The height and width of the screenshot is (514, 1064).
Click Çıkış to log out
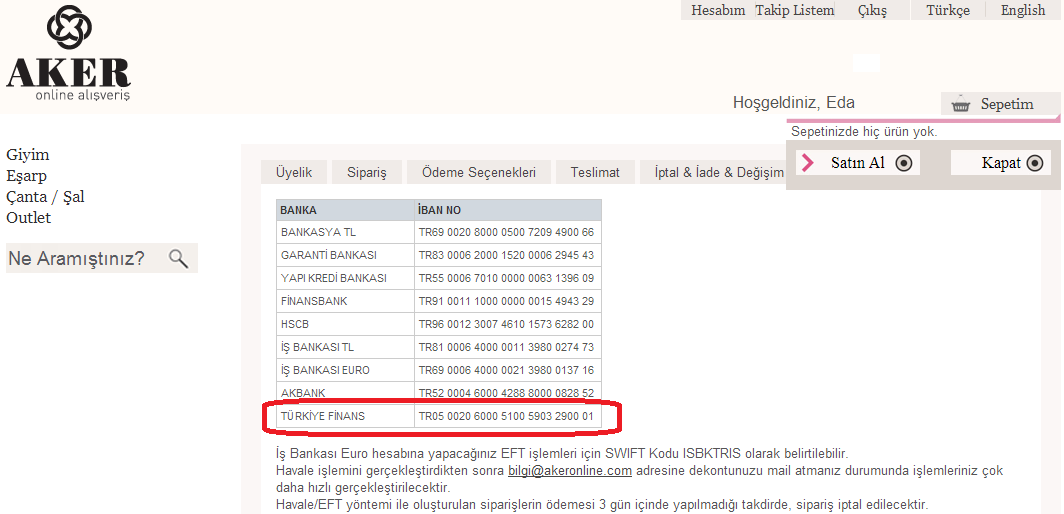tap(872, 10)
